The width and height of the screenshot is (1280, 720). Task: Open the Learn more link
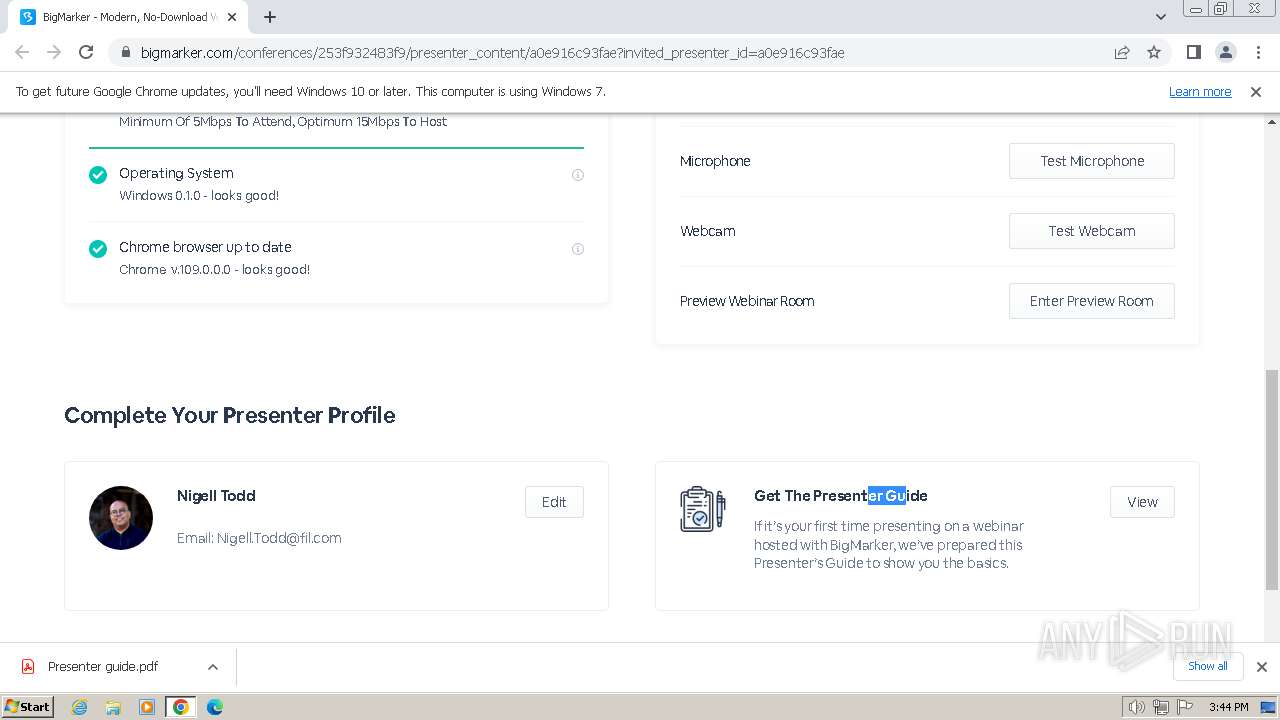pos(1200,91)
